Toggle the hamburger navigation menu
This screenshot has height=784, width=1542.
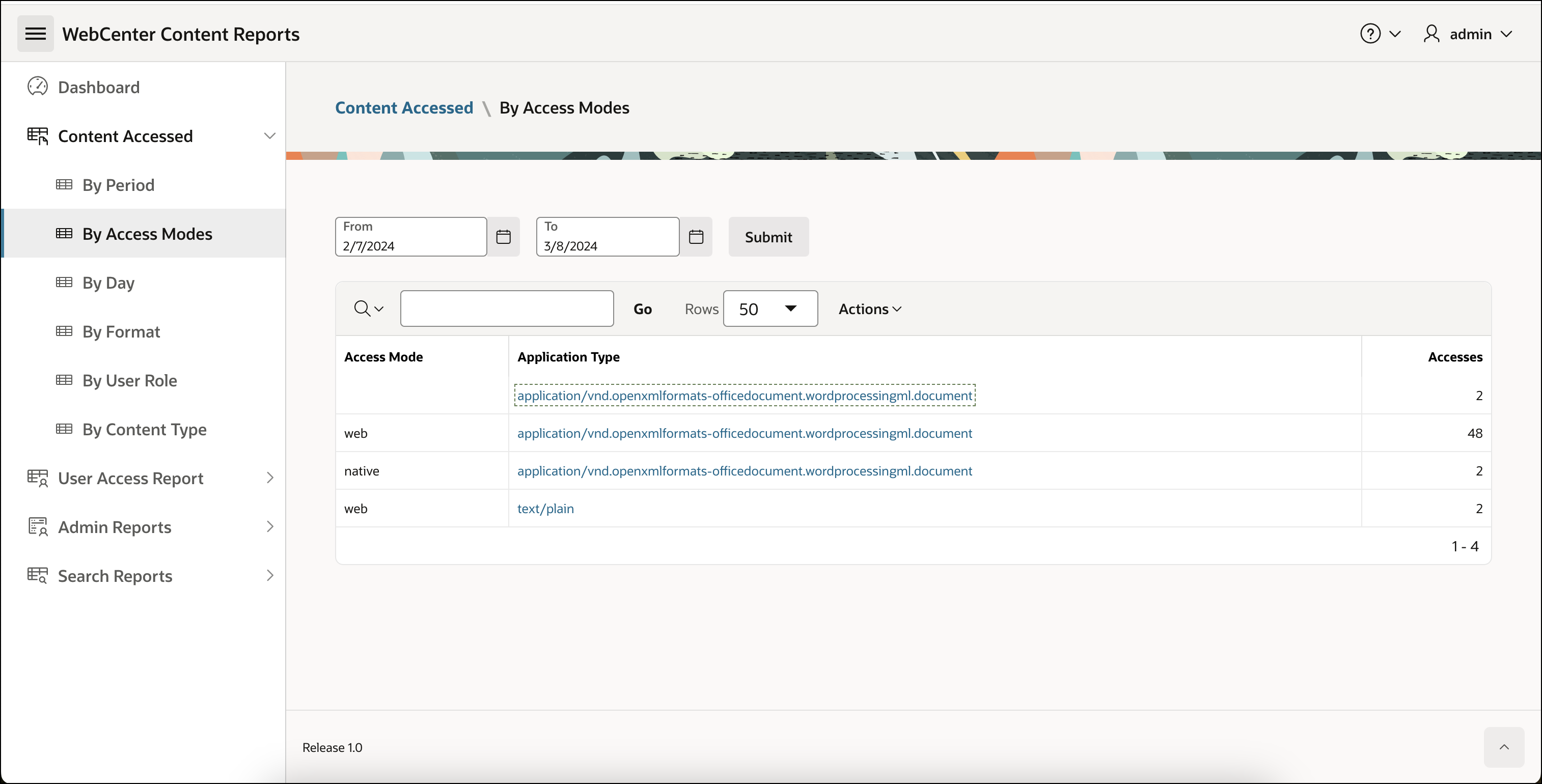[35, 34]
